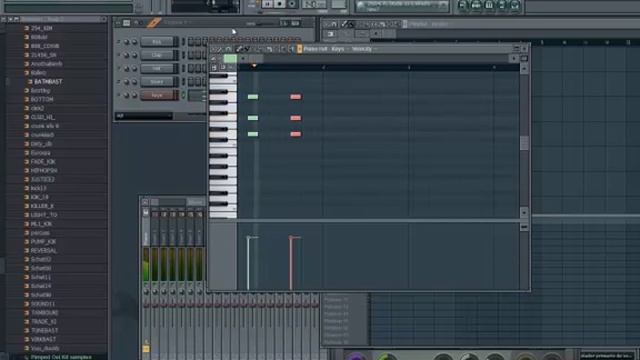
Task: Select the BATHBAST sample in the browser
Action: pos(48,82)
